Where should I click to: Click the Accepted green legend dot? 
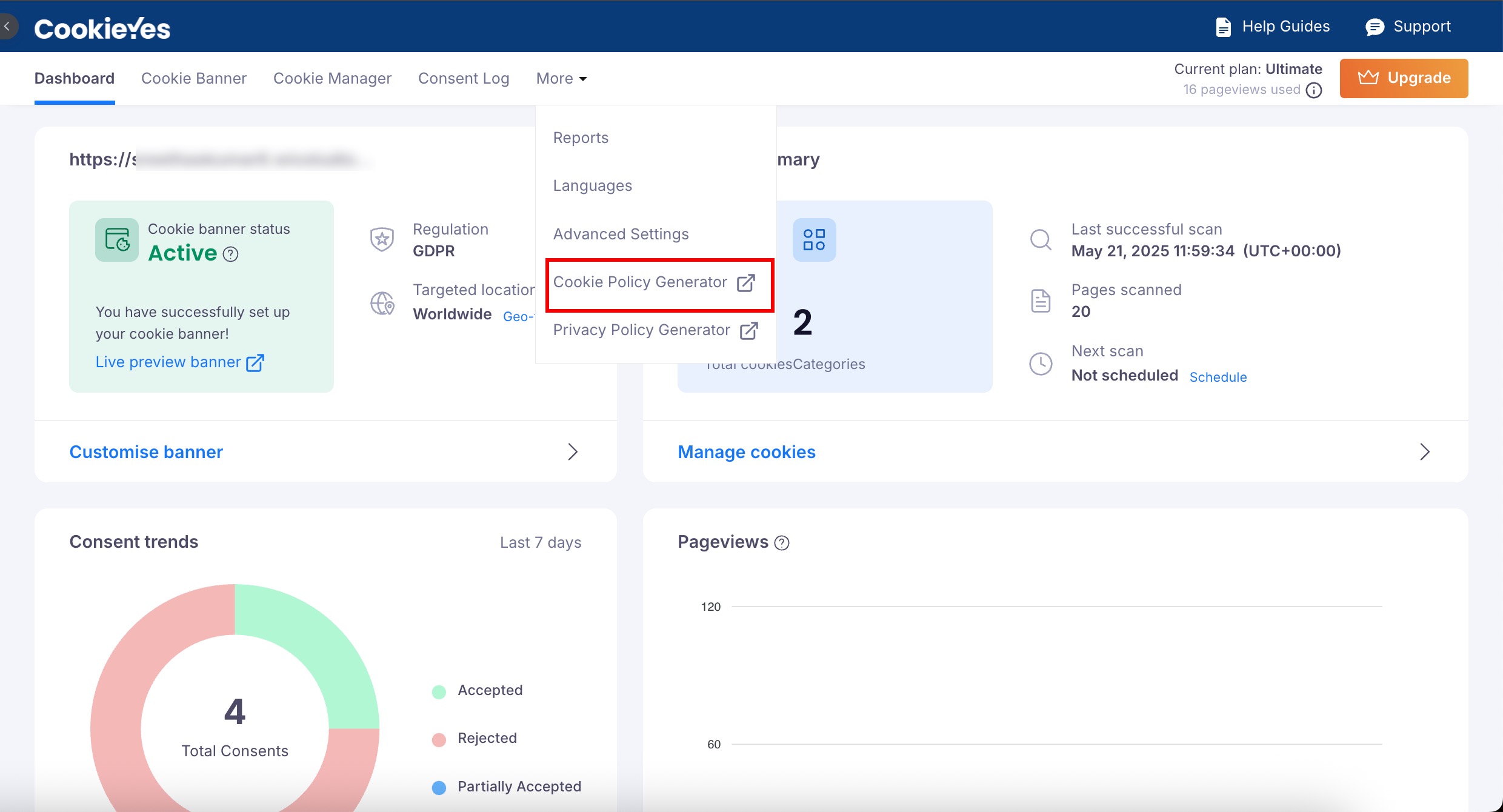(439, 692)
